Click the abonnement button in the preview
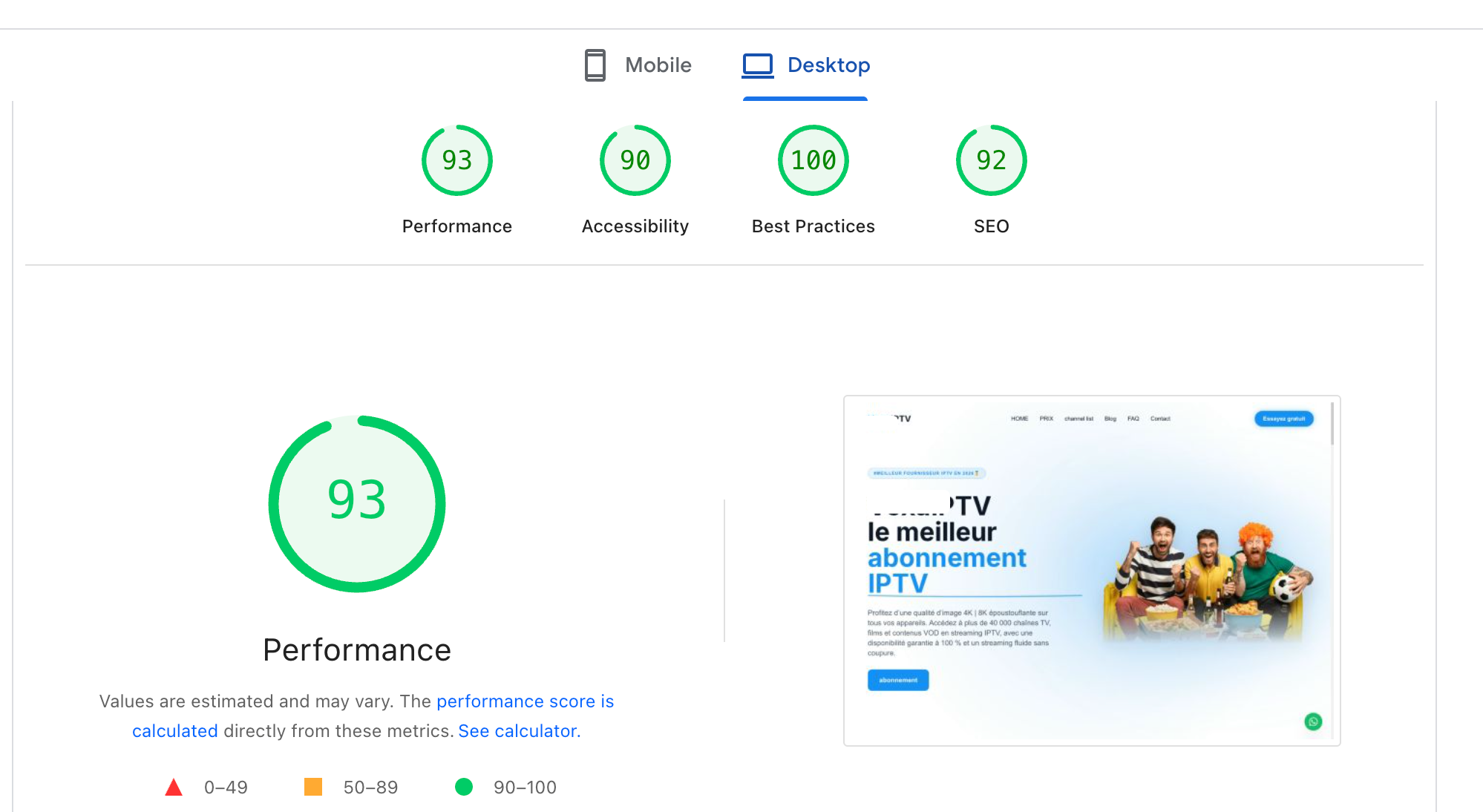 click(x=897, y=680)
